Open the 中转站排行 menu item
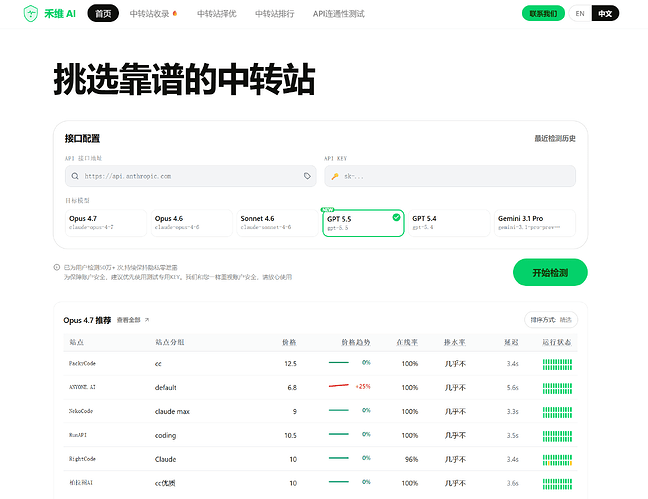Viewport: 648px width, 499px height. 274,14
